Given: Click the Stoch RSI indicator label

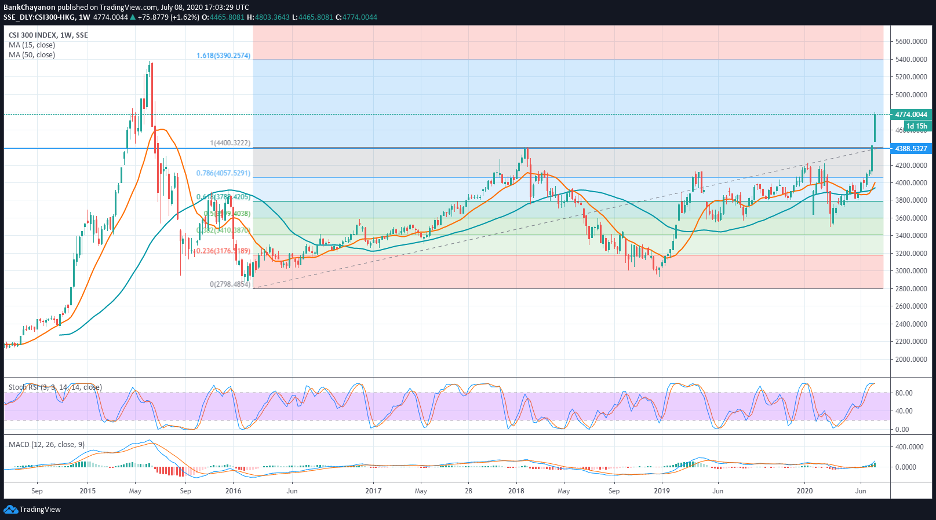Looking at the screenshot, I should (52, 385).
